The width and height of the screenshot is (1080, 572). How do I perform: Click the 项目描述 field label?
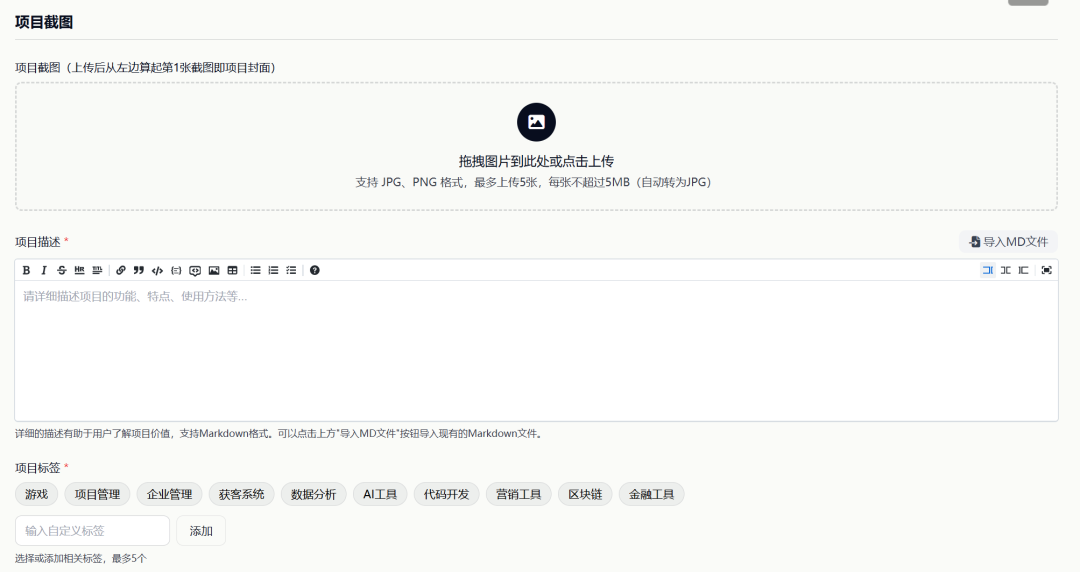click(x=38, y=242)
